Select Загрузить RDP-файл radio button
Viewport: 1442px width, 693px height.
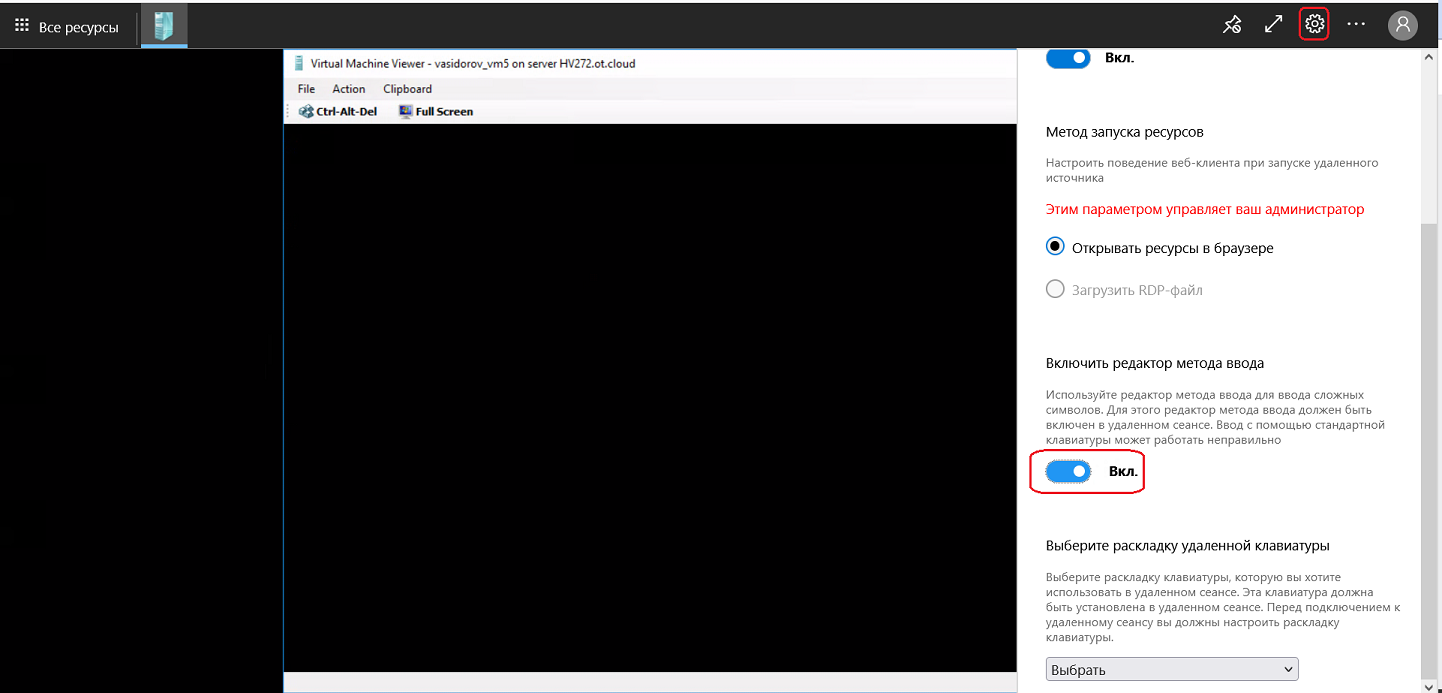point(1055,290)
